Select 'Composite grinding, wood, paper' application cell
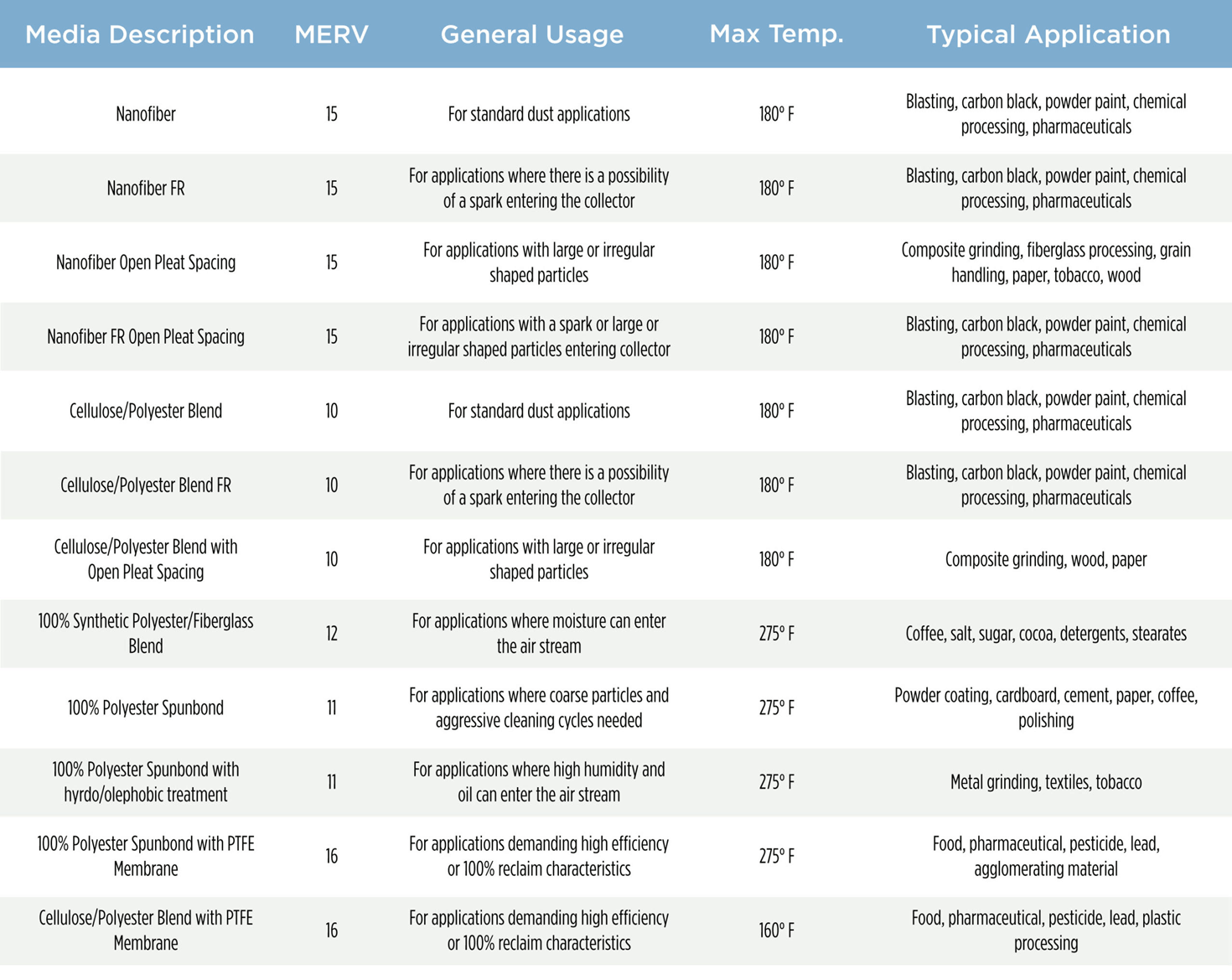Viewport: 1232px width, 980px height. (1046, 559)
